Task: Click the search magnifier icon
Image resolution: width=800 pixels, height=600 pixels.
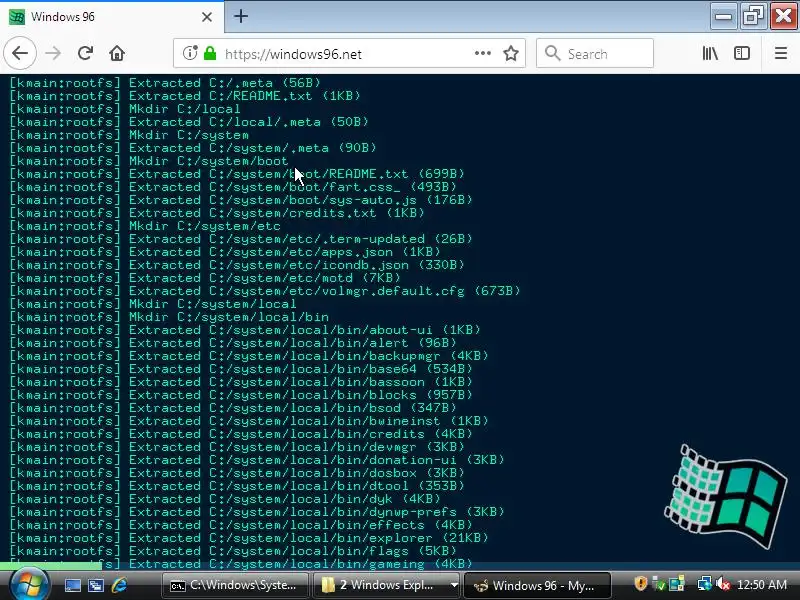Action: click(553, 53)
